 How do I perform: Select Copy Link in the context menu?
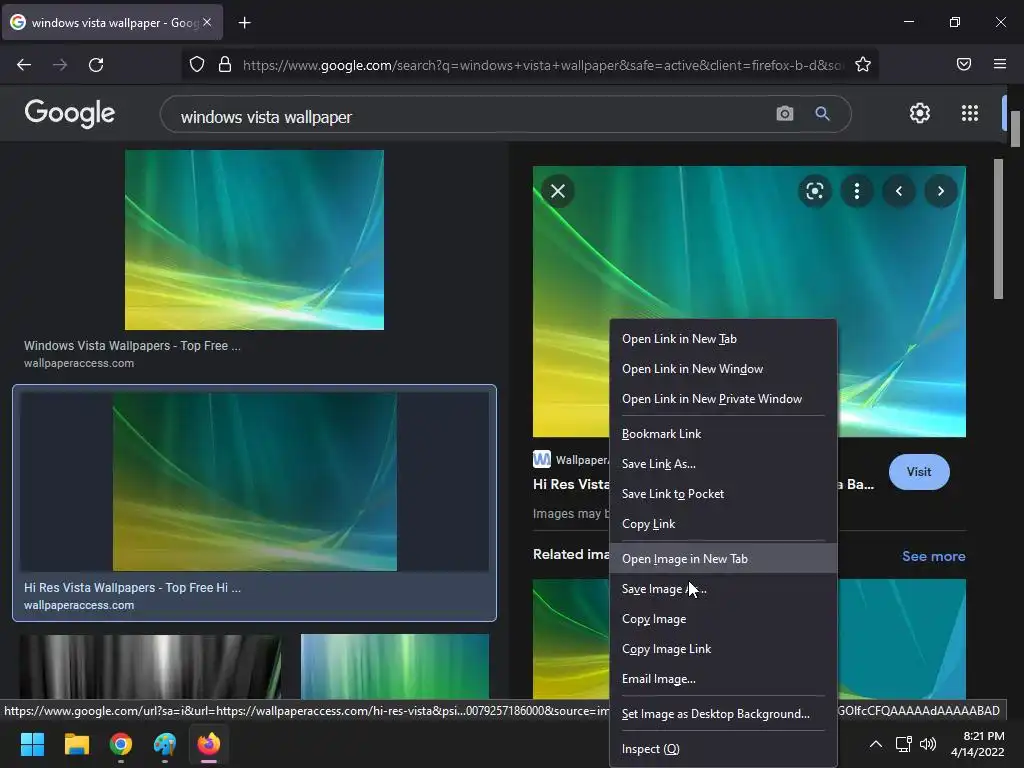click(723, 524)
